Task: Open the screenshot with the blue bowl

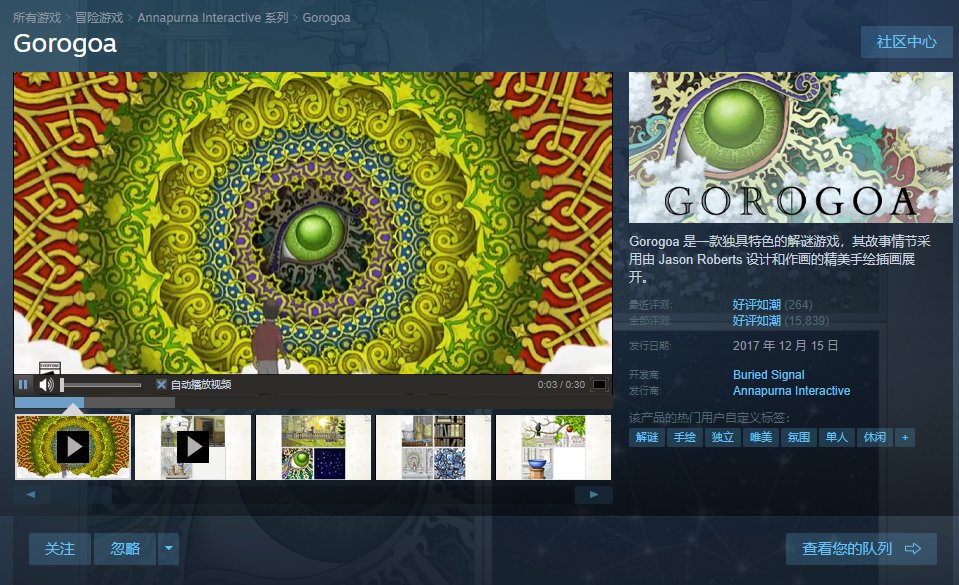Action: (x=554, y=447)
